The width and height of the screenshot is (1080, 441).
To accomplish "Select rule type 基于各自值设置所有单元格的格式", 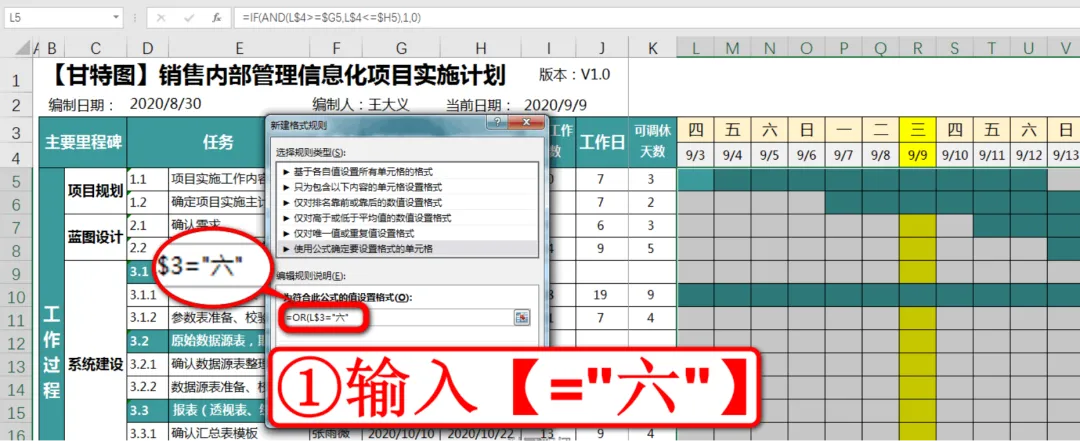I will tap(406, 172).
